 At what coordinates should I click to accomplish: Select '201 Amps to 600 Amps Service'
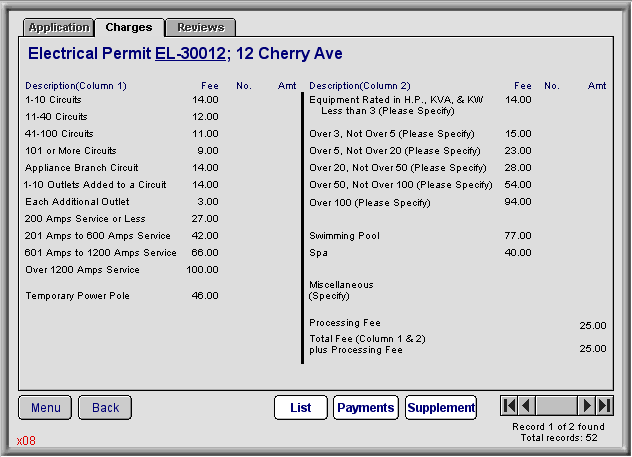98,235
